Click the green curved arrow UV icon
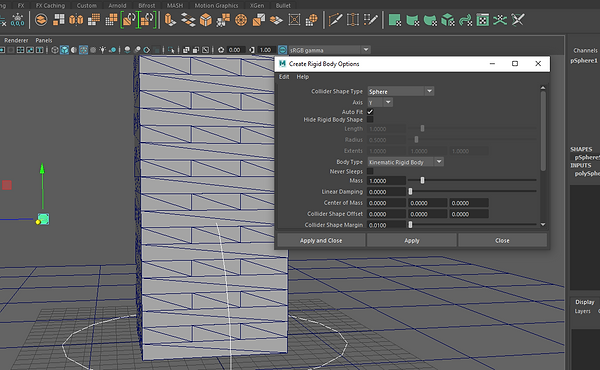Screen dimensions: 600x370 465,20
